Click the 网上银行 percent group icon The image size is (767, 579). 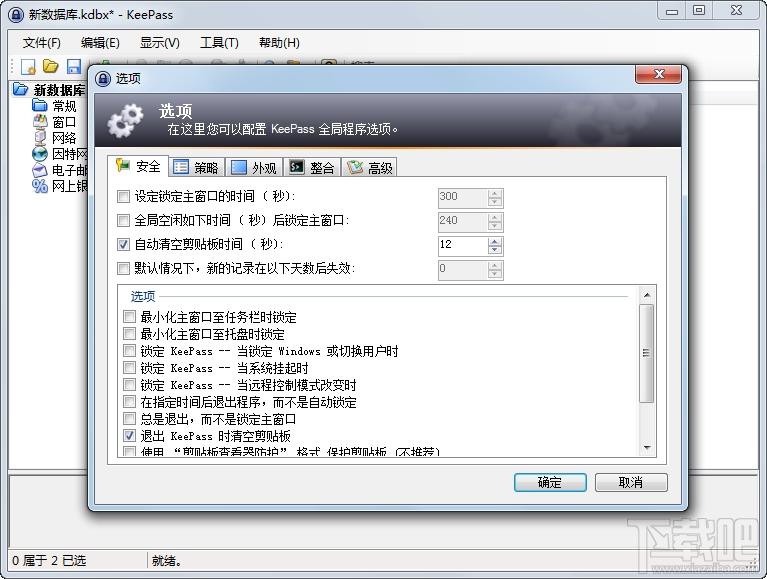[x=40, y=186]
